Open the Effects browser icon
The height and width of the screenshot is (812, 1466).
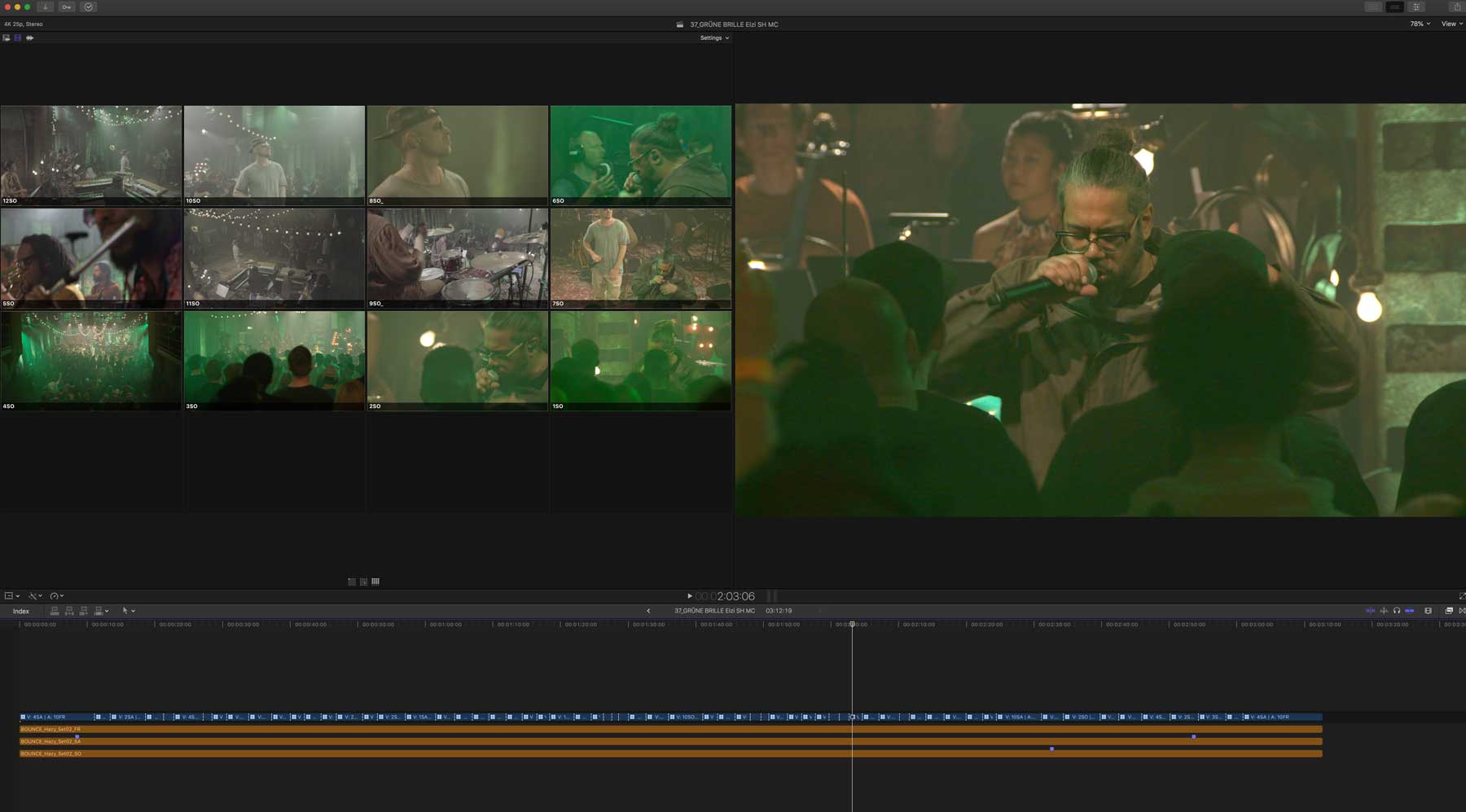(x=1449, y=611)
